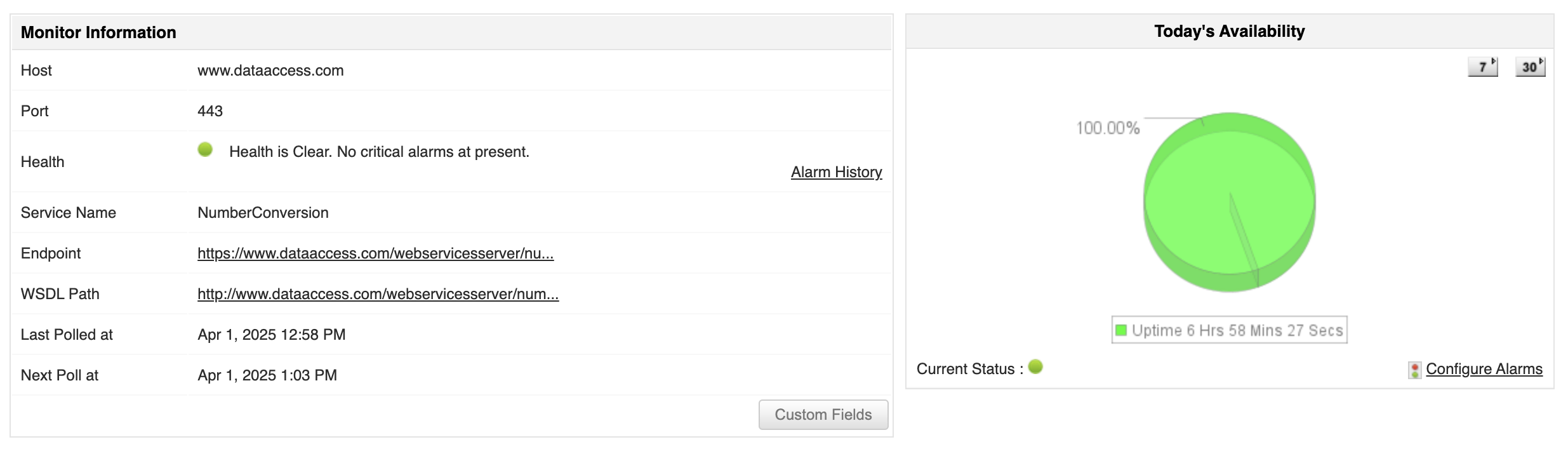Click the NumberConversion service name value

coord(263,213)
